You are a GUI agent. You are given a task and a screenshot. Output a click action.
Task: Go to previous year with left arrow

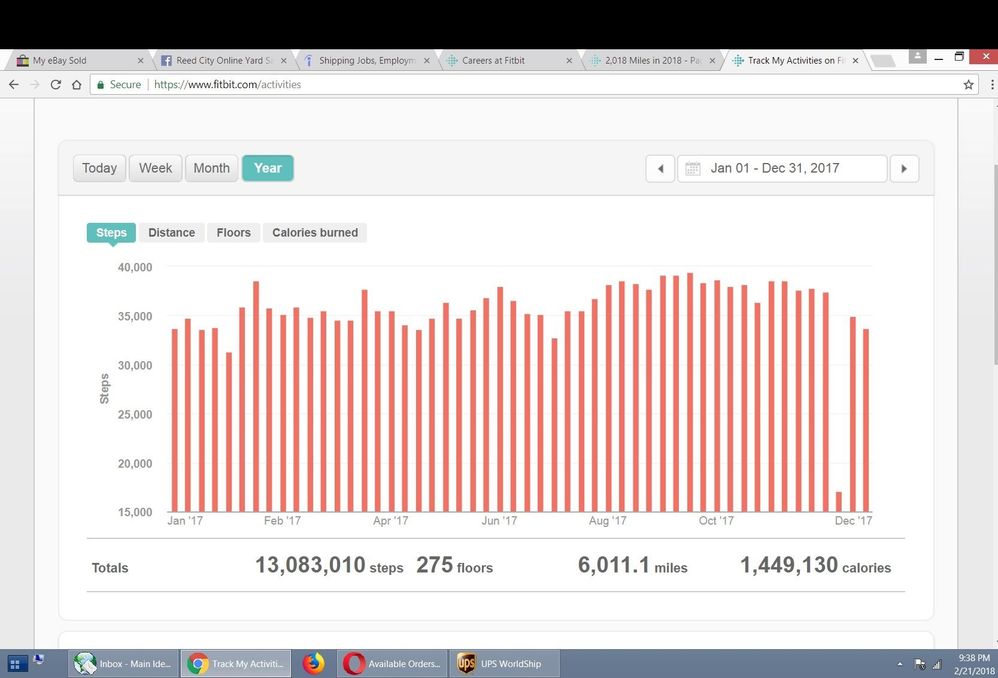click(660, 169)
